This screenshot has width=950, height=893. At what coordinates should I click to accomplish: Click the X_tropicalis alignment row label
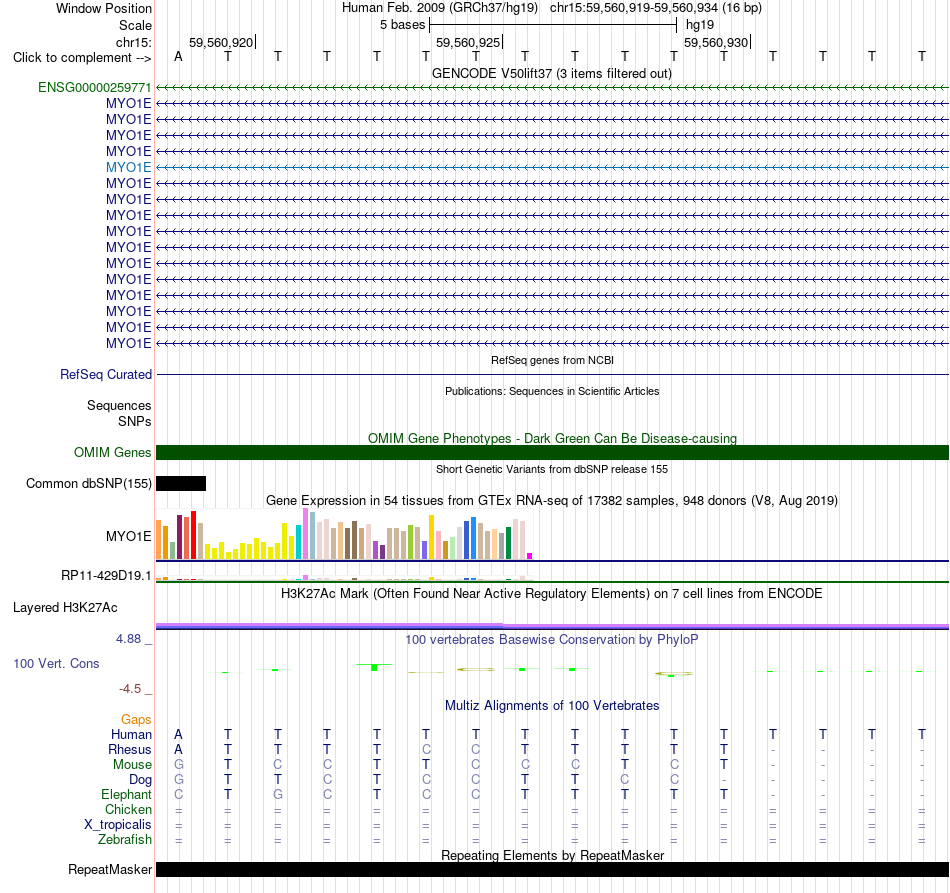pos(118,825)
